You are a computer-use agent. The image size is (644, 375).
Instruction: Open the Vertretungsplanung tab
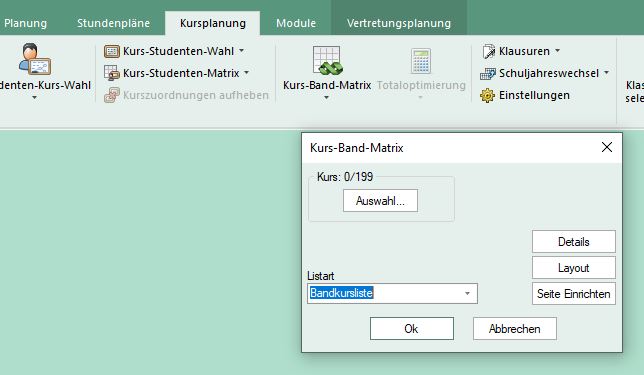click(x=399, y=23)
